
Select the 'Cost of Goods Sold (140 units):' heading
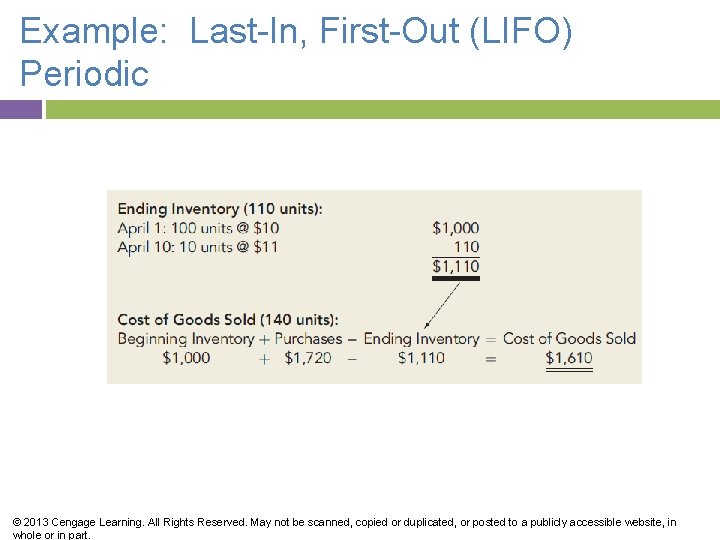click(228, 320)
